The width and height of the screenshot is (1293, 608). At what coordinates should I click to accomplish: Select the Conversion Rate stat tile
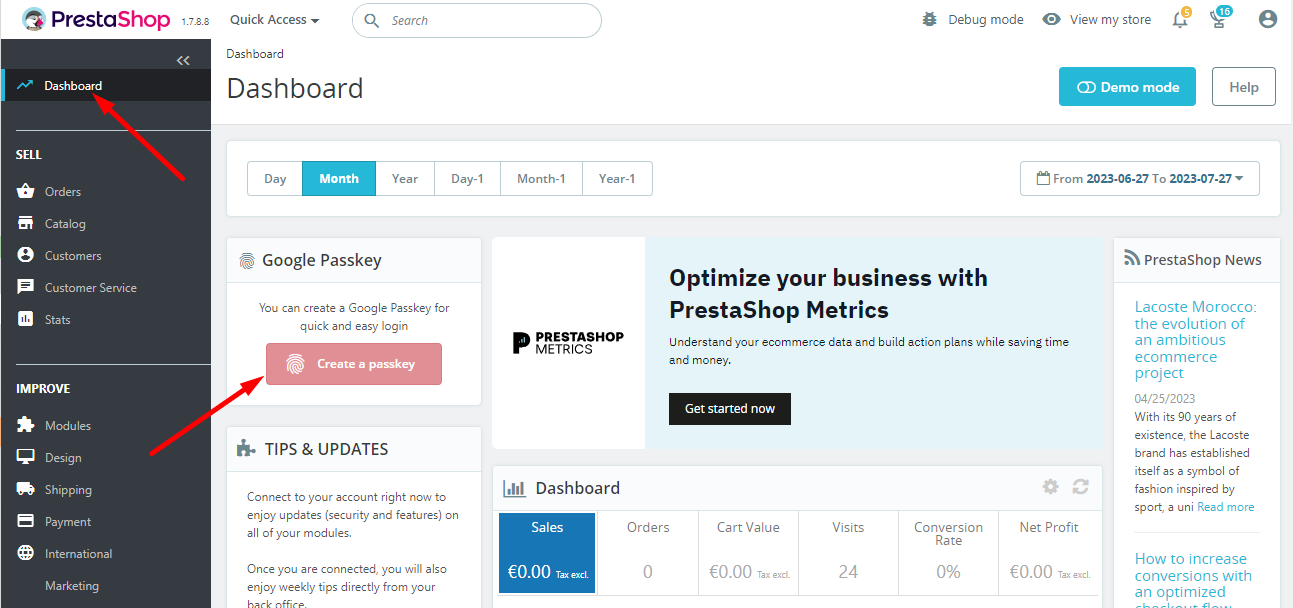pos(948,554)
